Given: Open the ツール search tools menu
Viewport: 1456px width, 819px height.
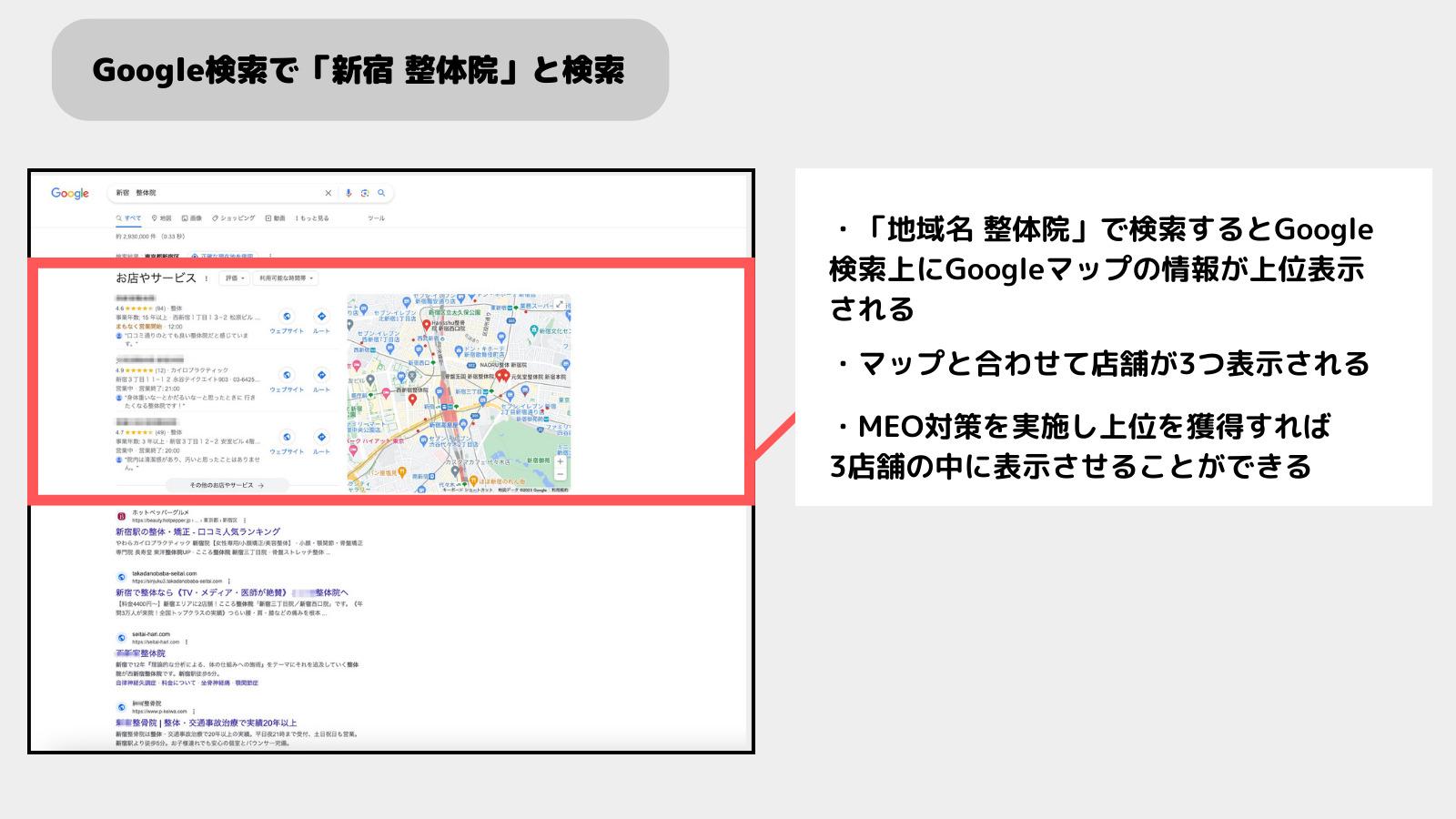Looking at the screenshot, I should coord(377,218).
